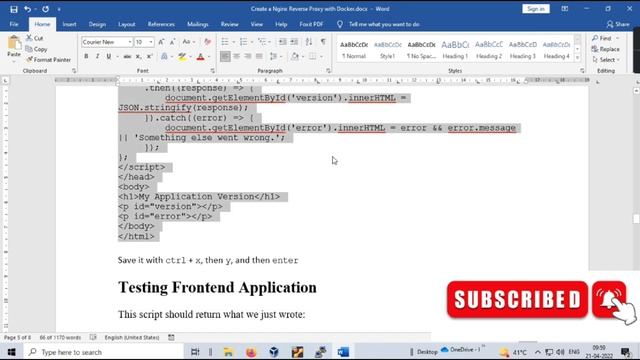Open the paragraph Shading color button
This screenshot has height=360, width=640.
tap(295, 56)
